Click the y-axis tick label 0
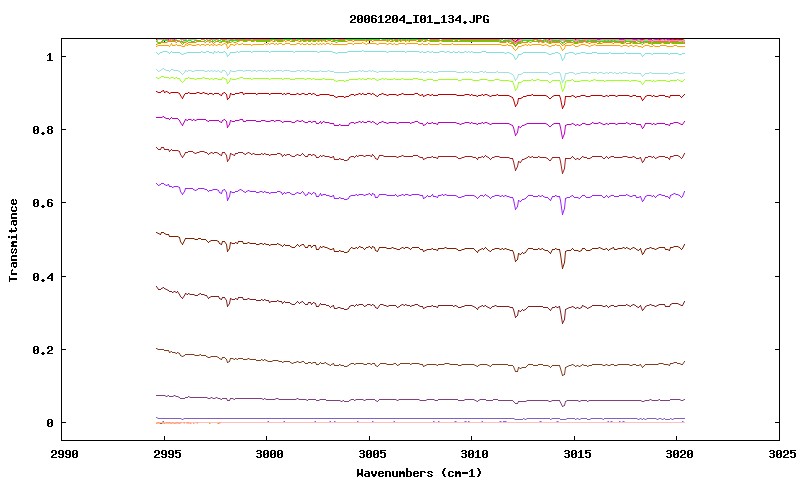 point(49,423)
